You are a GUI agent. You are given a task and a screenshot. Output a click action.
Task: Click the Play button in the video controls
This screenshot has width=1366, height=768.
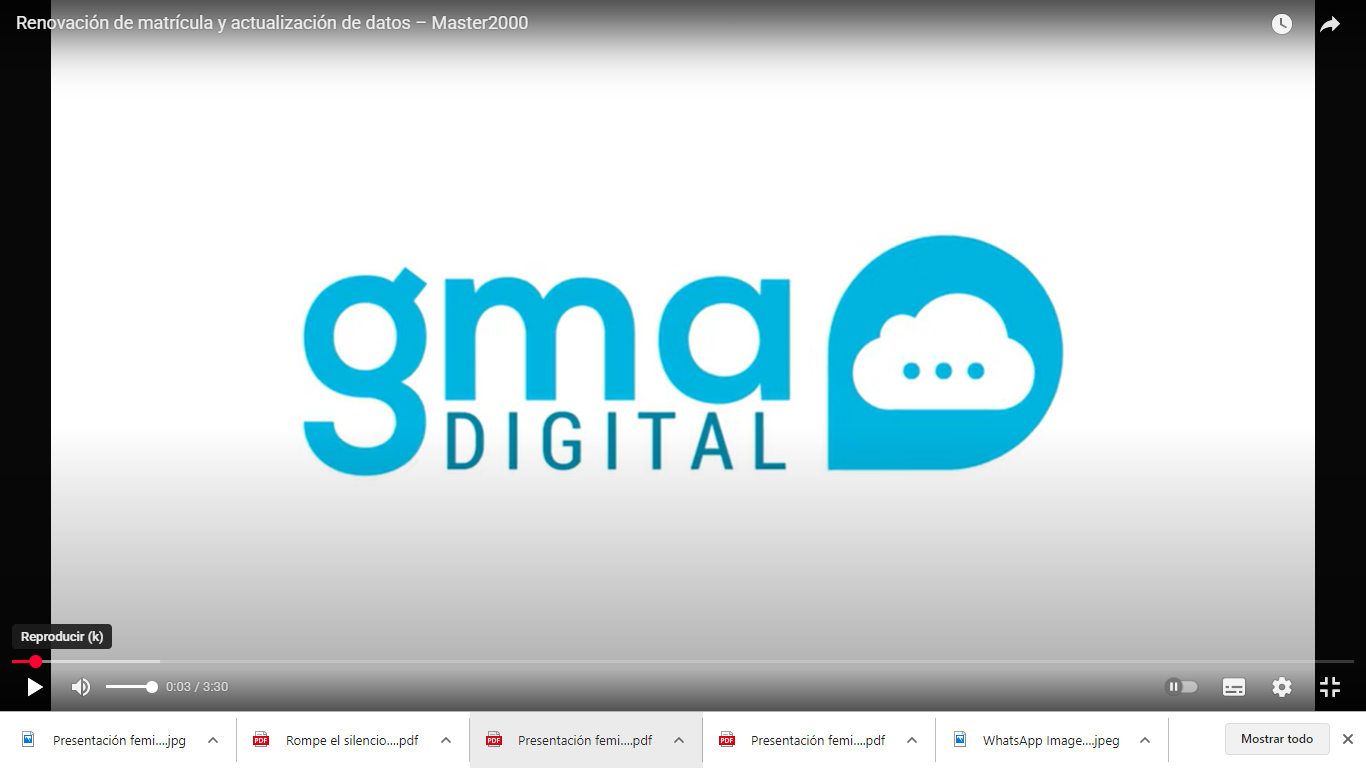(x=35, y=687)
